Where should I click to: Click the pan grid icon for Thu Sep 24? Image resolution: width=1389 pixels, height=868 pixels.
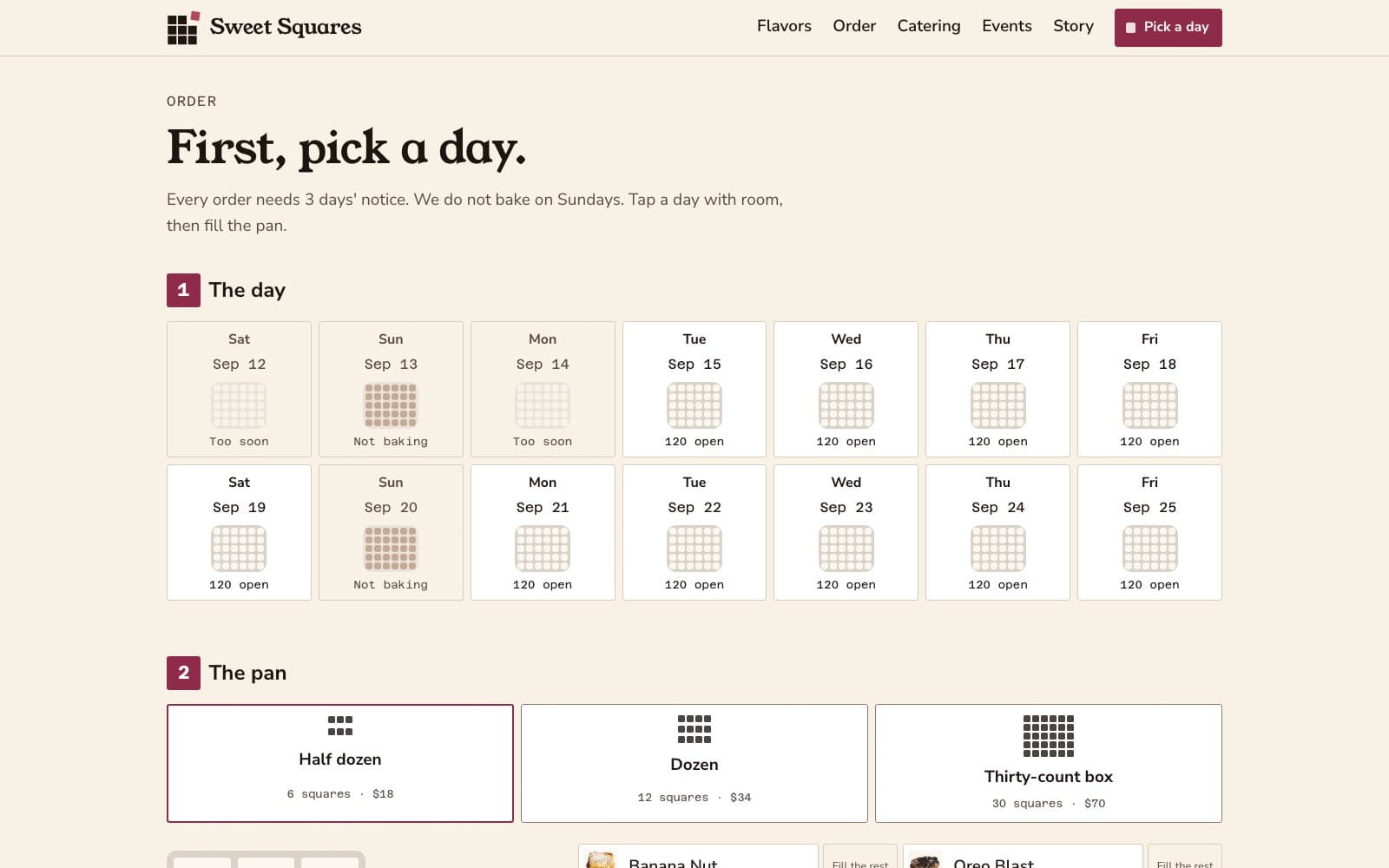997,549
